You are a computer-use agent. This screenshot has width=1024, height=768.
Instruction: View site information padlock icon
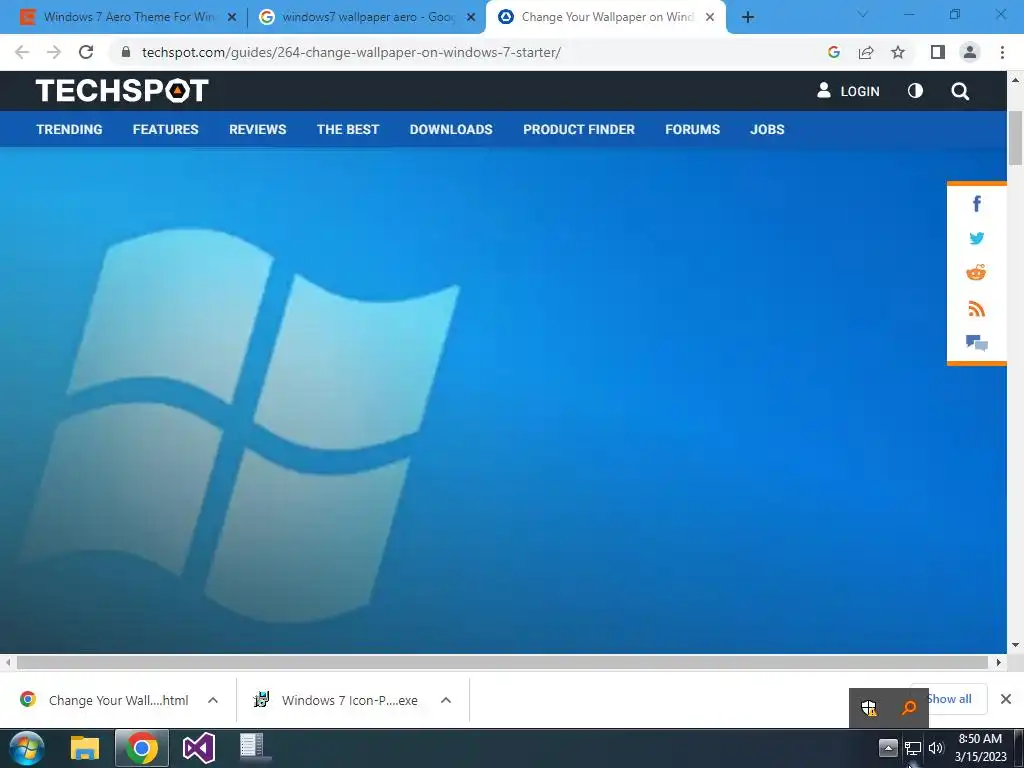[126, 52]
